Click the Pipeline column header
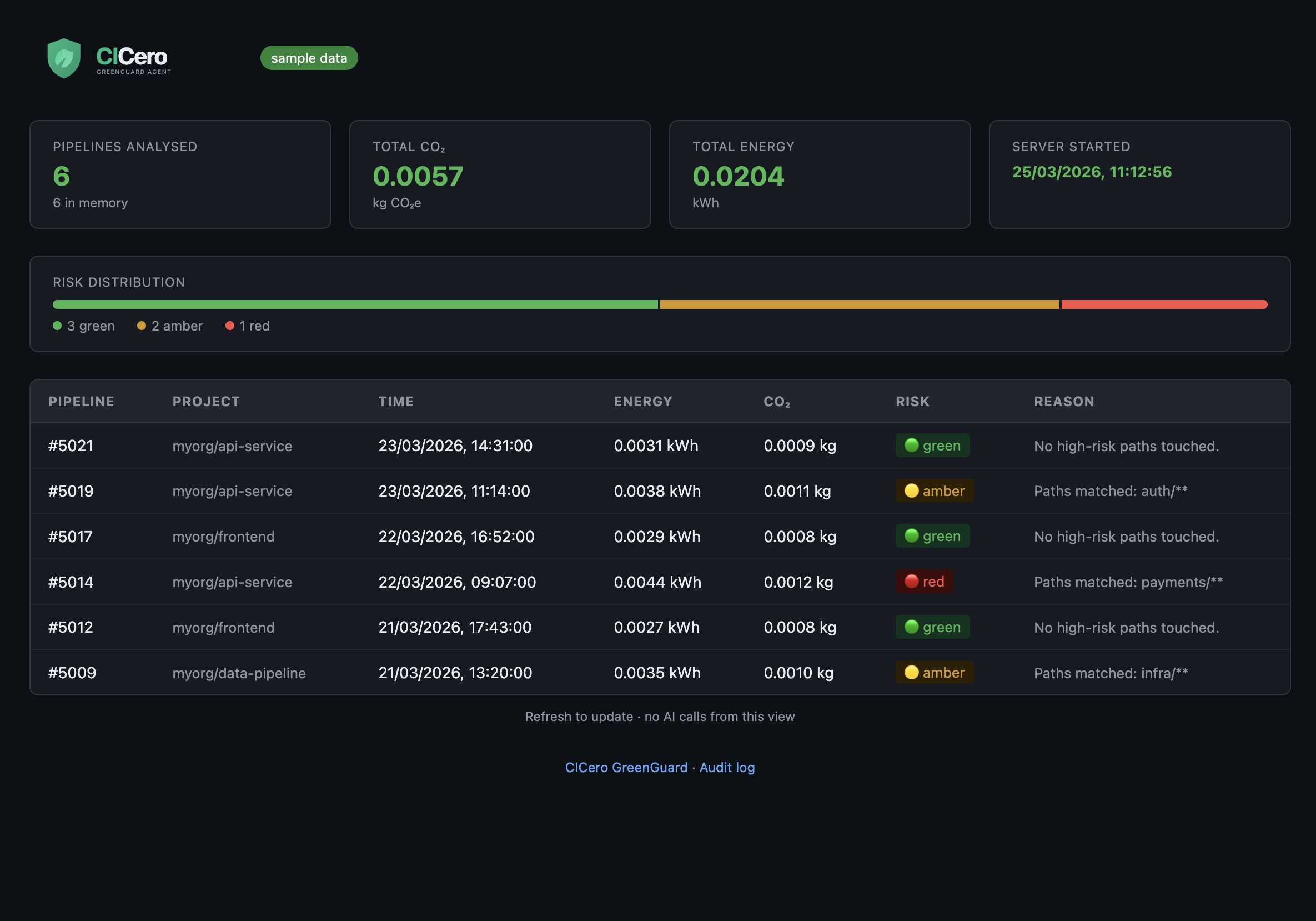Viewport: 1316px width, 921px height. tap(82, 402)
